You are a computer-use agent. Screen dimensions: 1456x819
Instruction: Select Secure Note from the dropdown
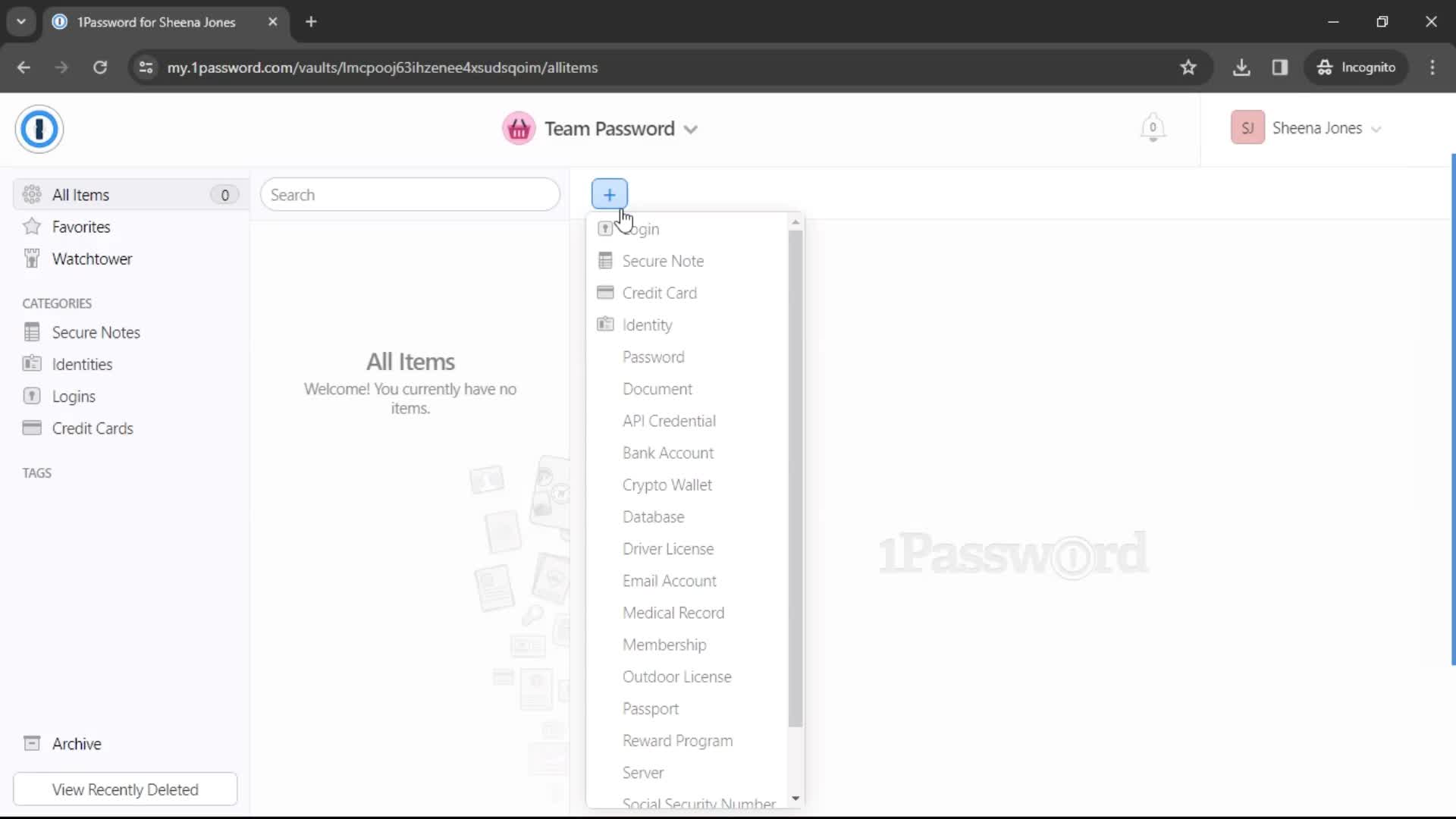coord(664,261)
